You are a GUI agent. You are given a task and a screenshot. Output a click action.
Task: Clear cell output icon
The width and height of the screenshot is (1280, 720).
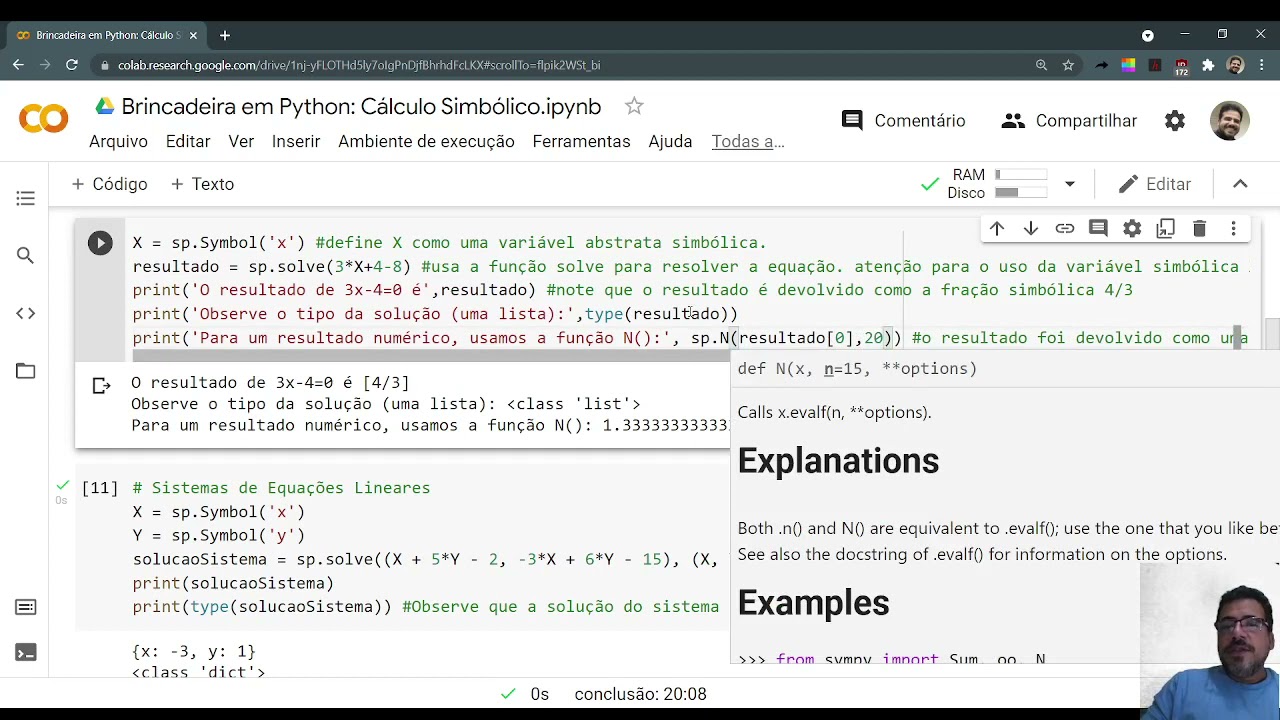pos(101,385)
